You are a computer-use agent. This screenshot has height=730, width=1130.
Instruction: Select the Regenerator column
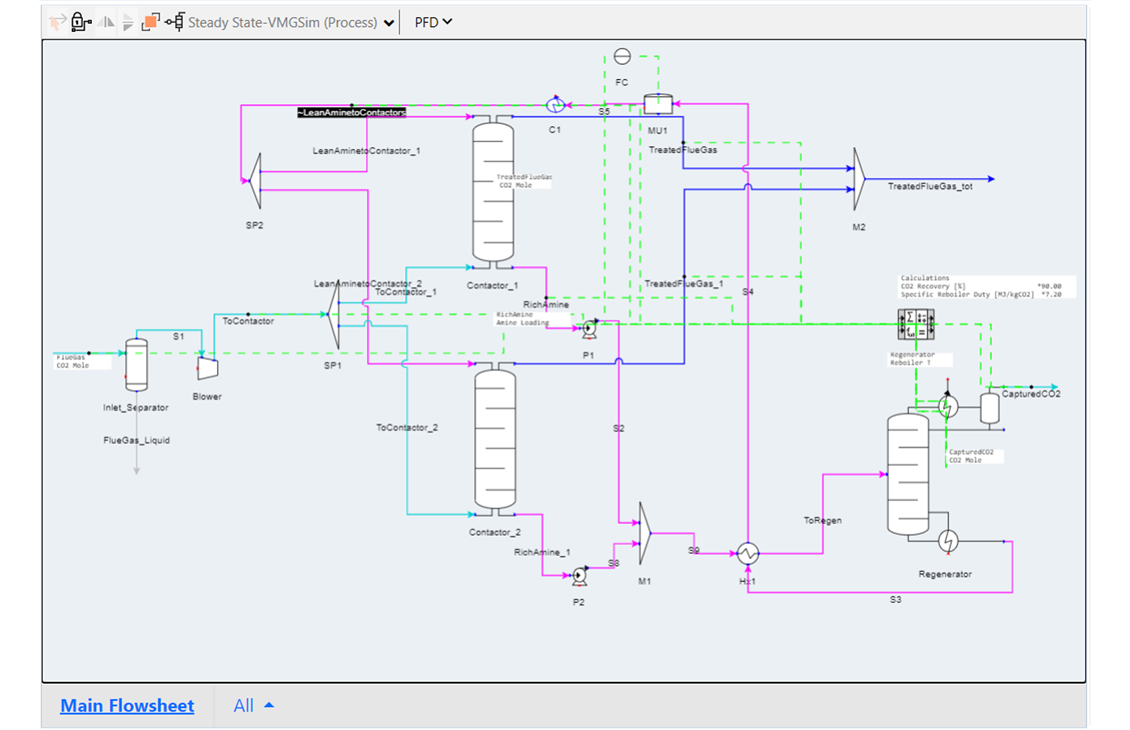tap(907, 474)
